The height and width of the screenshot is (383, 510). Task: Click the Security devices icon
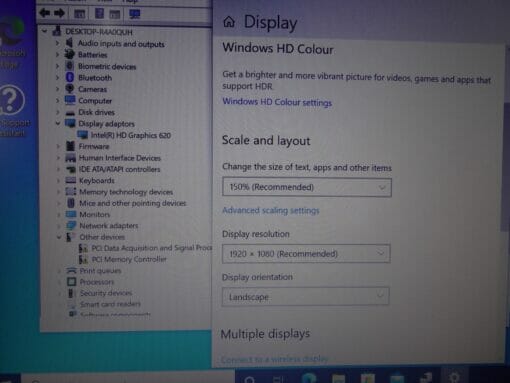(71, 293)
